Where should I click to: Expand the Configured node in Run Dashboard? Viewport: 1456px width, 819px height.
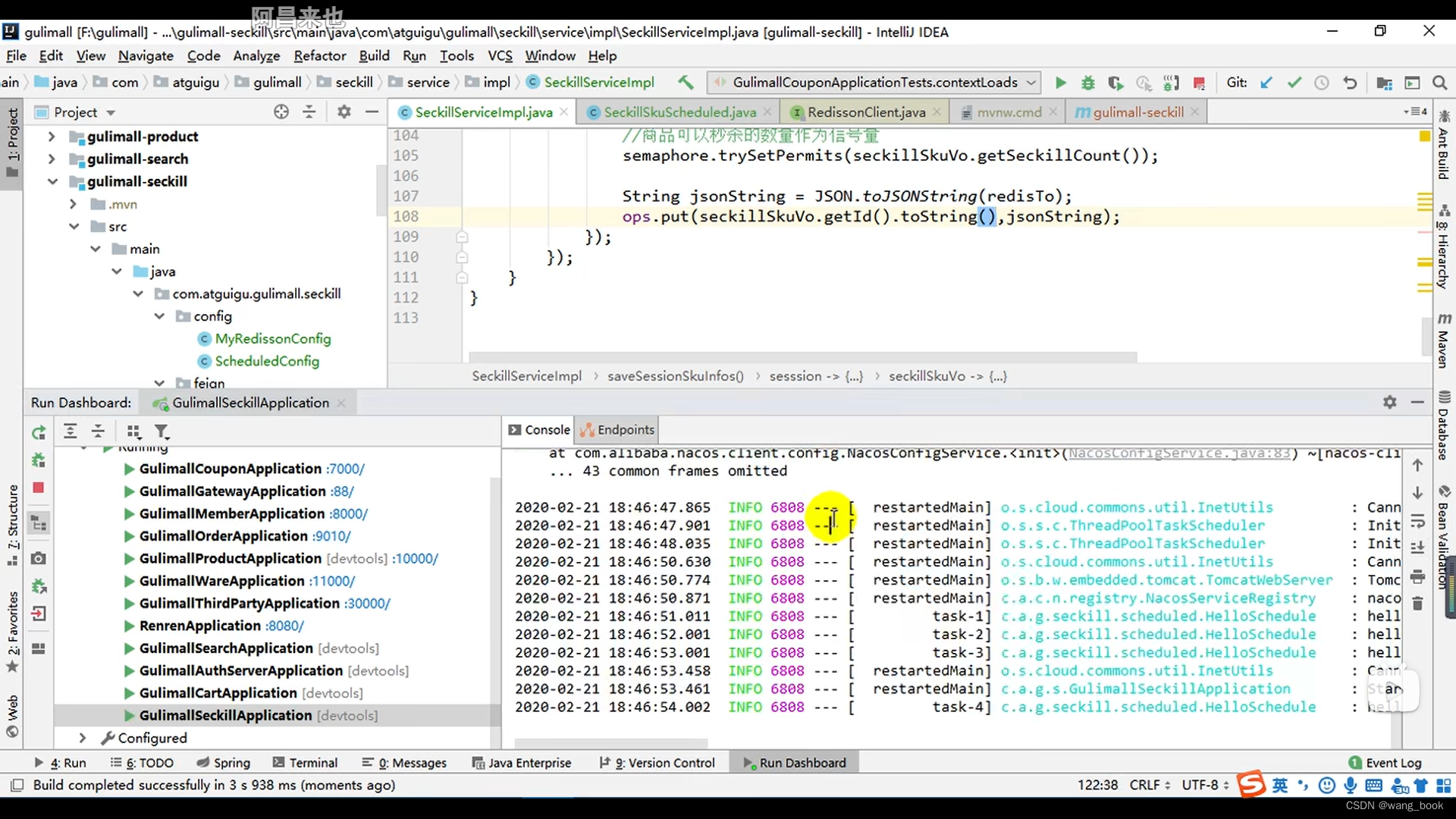click(x=83, y=738)
